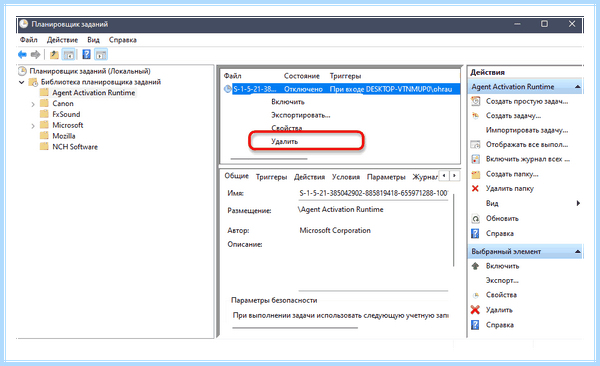Viewport: 600px width, 366px height.
Task: Click the Microsoft Corporation author text
Action: (335, 230)
